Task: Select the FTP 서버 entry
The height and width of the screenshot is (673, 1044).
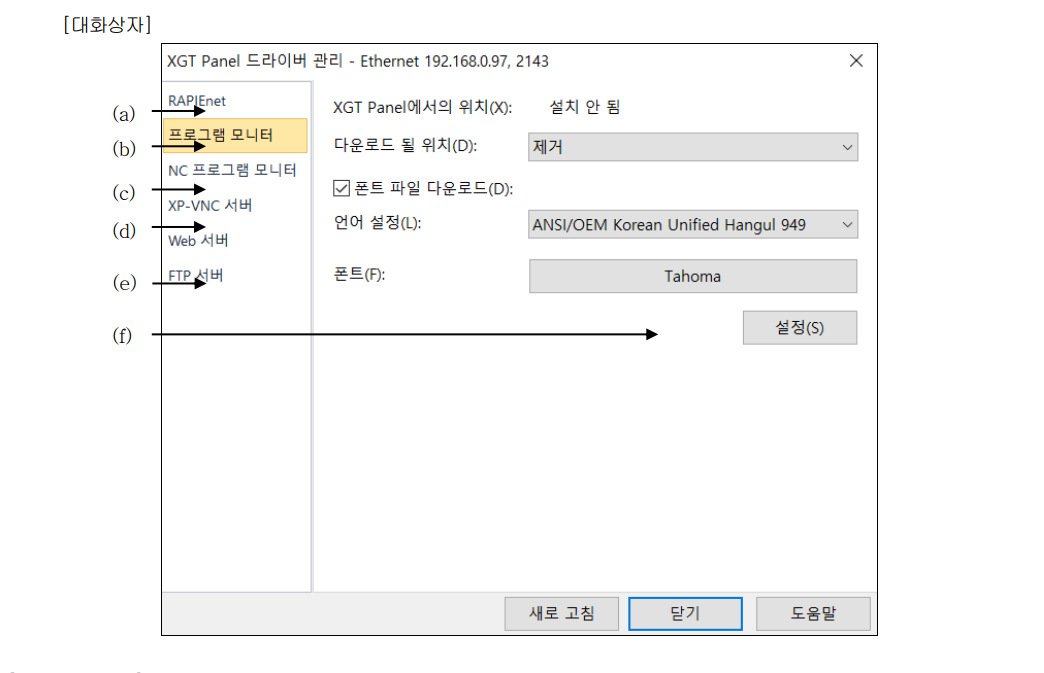Action: pos(195,275)
